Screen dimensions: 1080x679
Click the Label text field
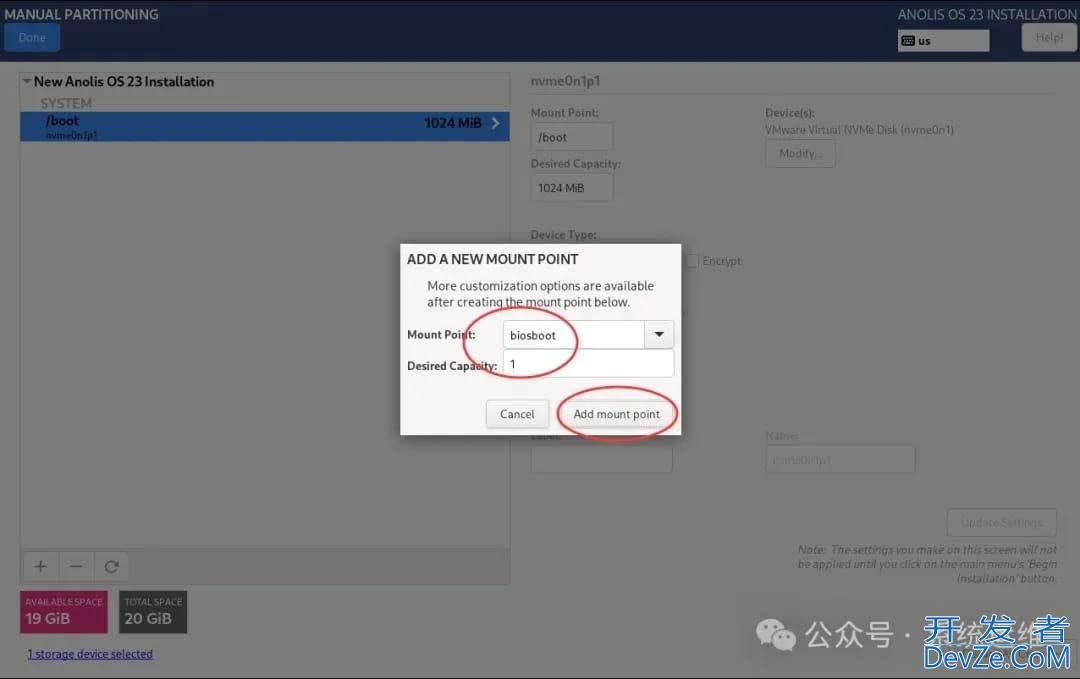click(x=601, y=459)
